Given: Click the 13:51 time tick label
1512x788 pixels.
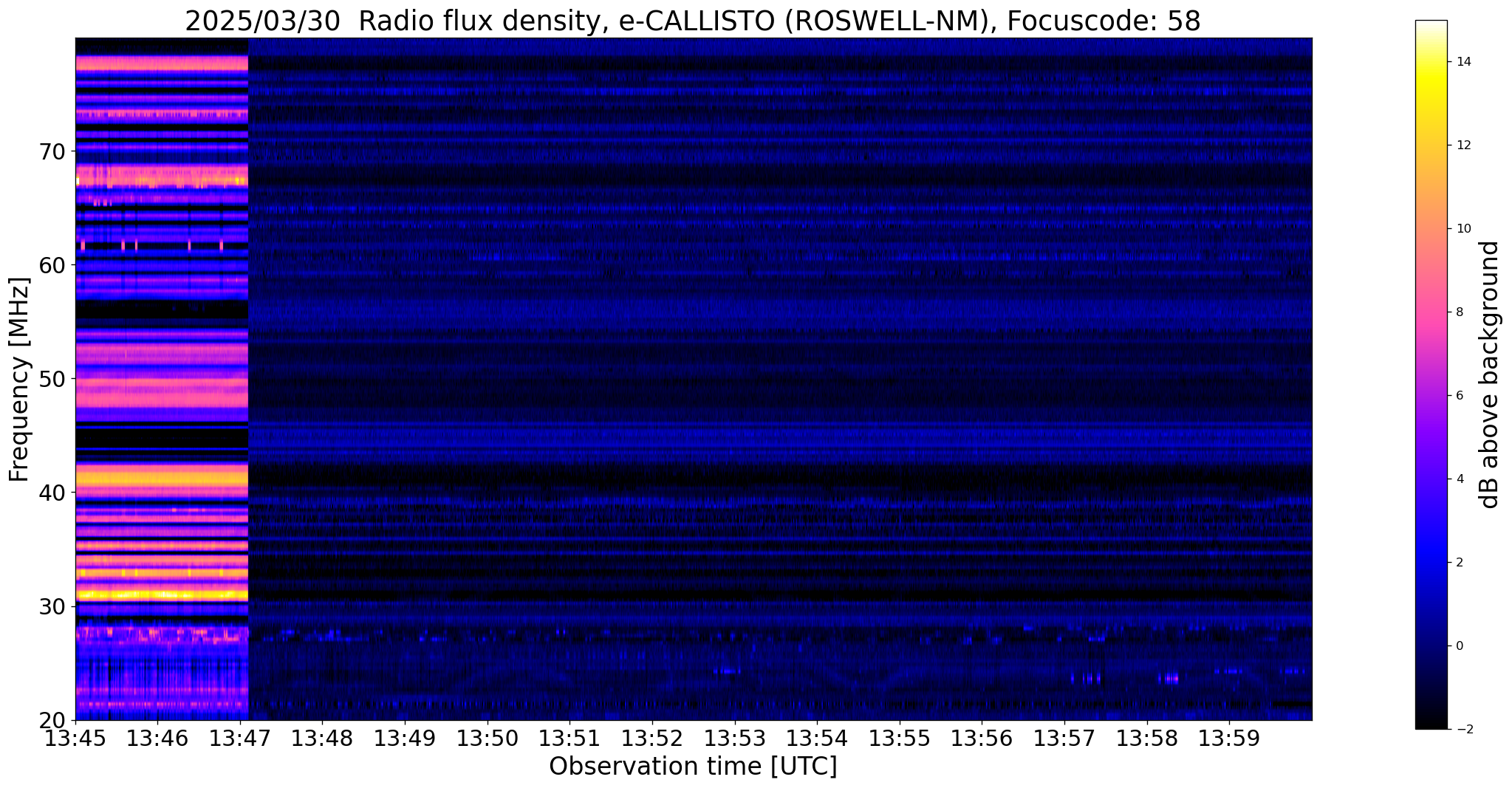Looking at the screenshot, I should (569, 738).
